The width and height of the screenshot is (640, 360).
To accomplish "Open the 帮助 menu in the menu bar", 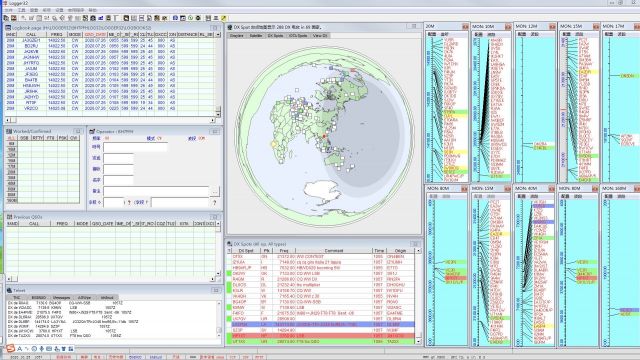I will 93,10.
